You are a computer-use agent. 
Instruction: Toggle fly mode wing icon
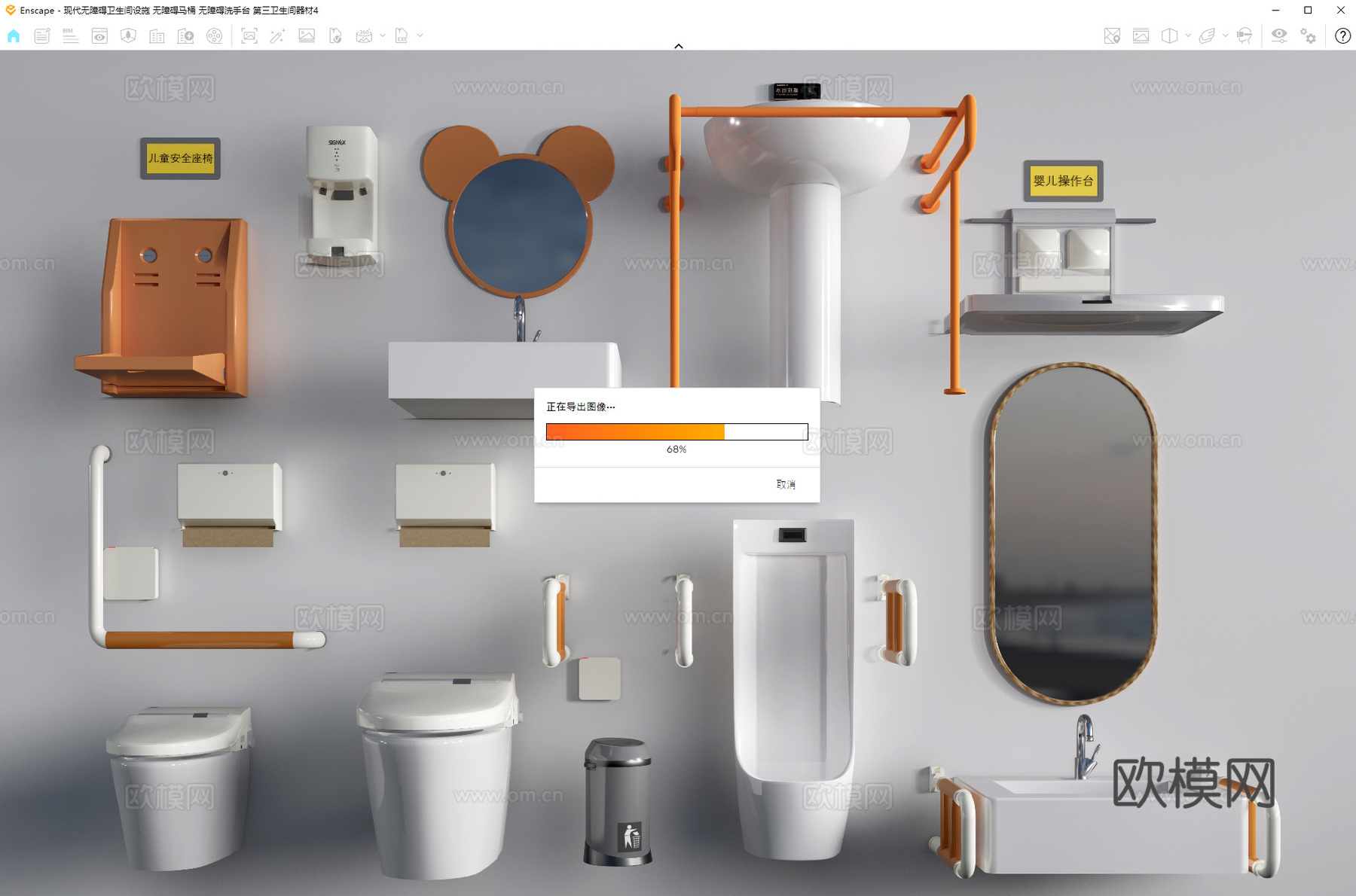(1207, 35)
